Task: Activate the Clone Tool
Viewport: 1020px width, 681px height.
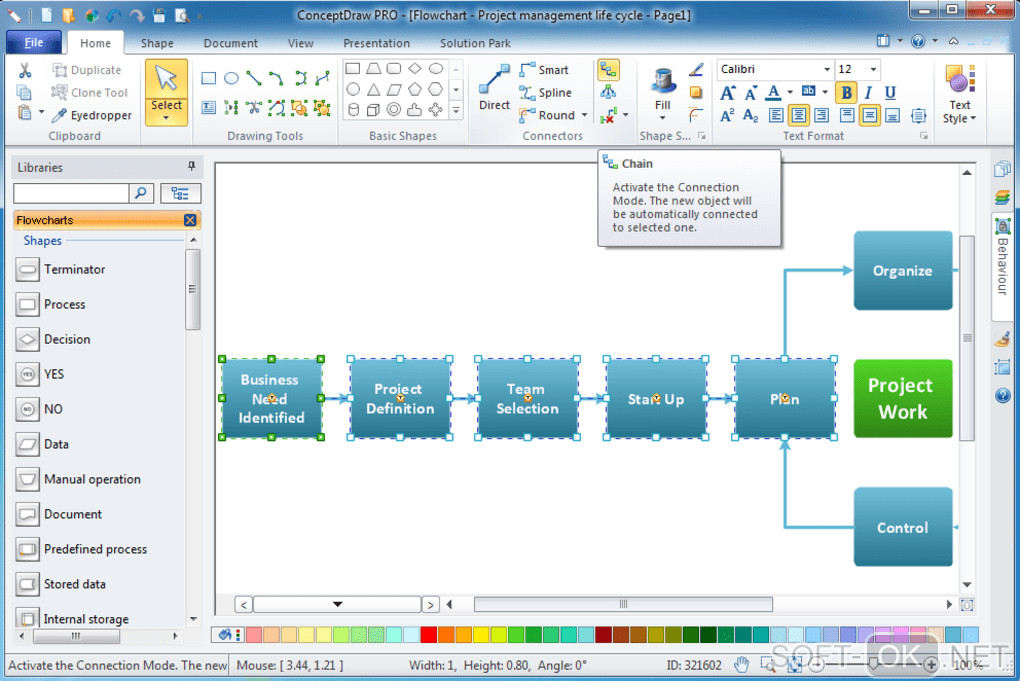Action: pyautogui.click(x=90, y=92)
